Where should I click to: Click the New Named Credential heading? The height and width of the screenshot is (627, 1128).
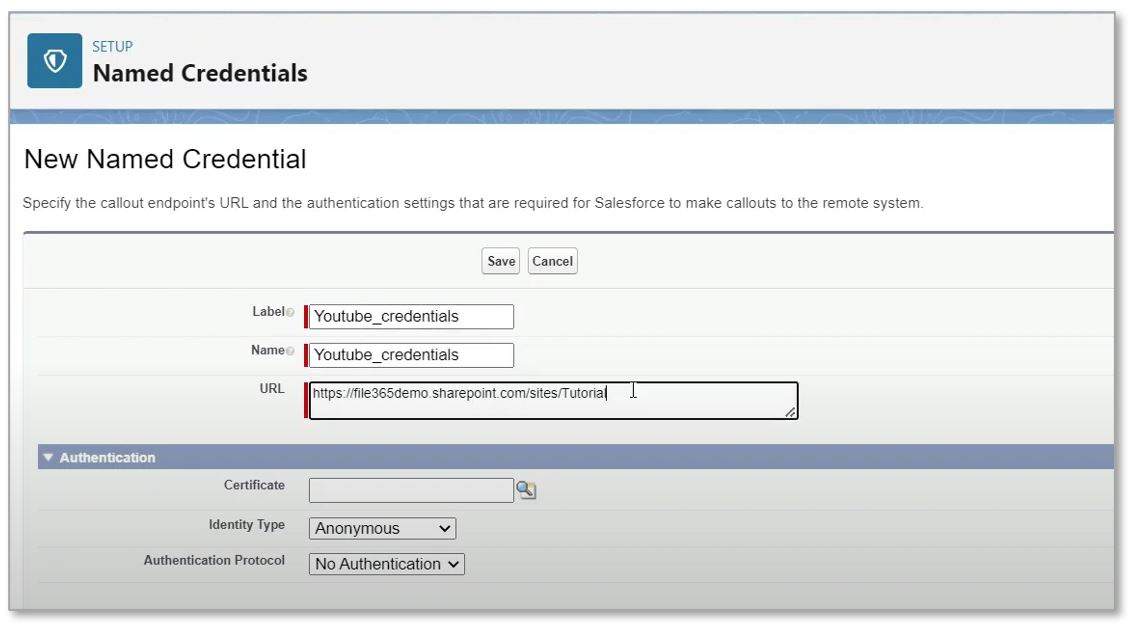[167, 158]
